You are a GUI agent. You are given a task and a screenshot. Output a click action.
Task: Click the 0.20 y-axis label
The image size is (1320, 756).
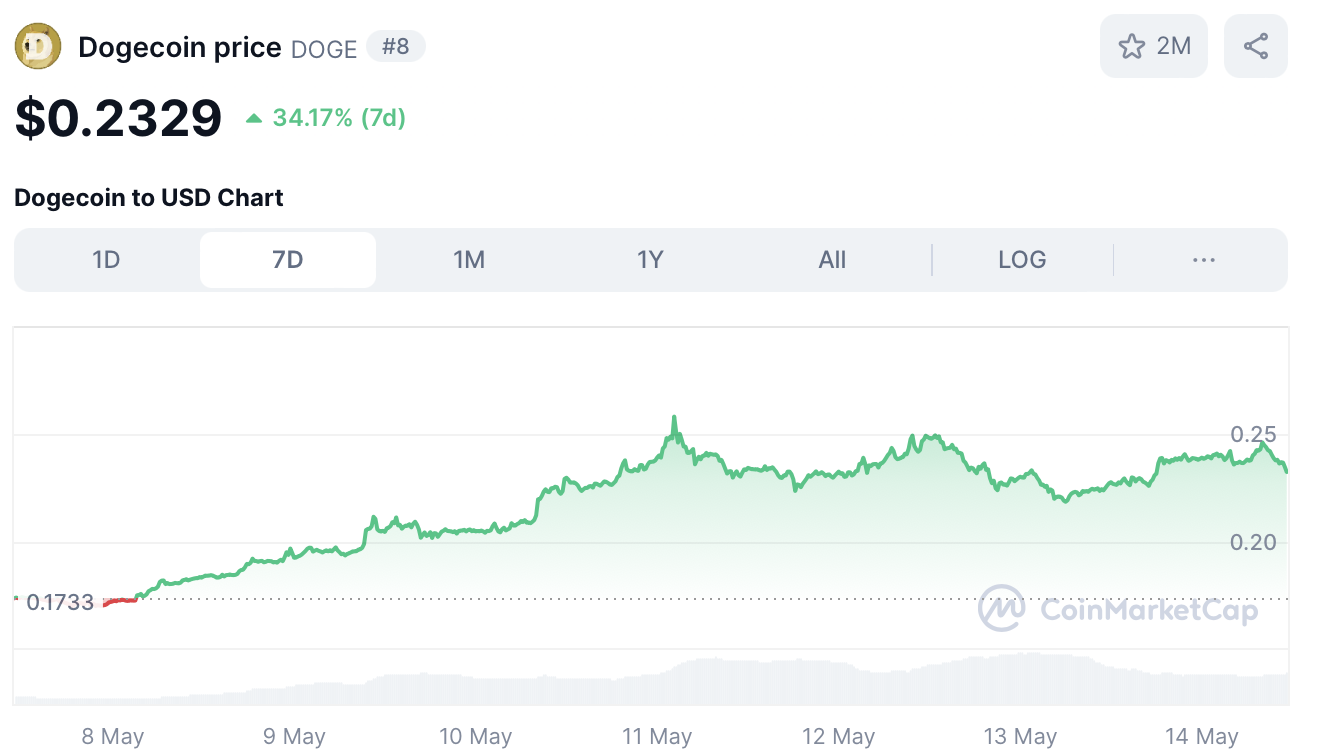(x=1253, y=542)
